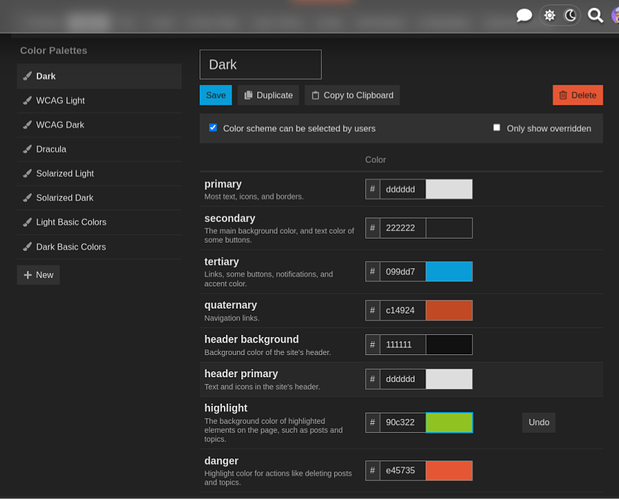Open the highlight green color swatch
This screenshot has height=500, width=619.
(449, 423)
